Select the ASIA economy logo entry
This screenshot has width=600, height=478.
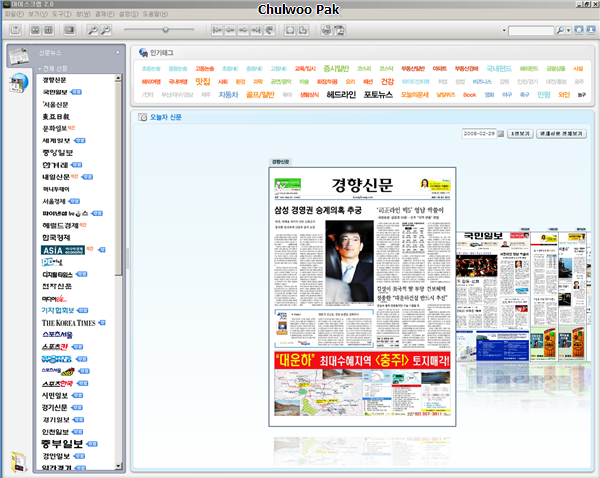click(63, 250)
